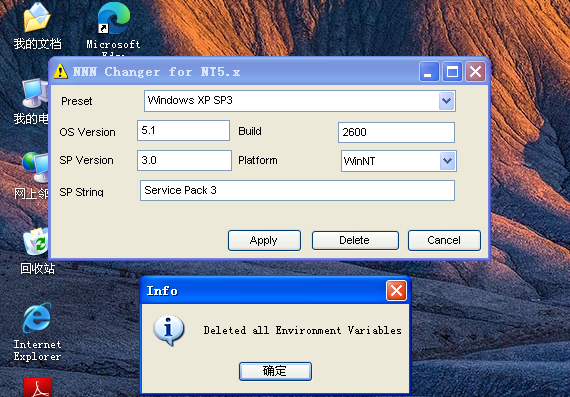
Task: Minimize the NNN Changer window
Action: pos(429,71)
